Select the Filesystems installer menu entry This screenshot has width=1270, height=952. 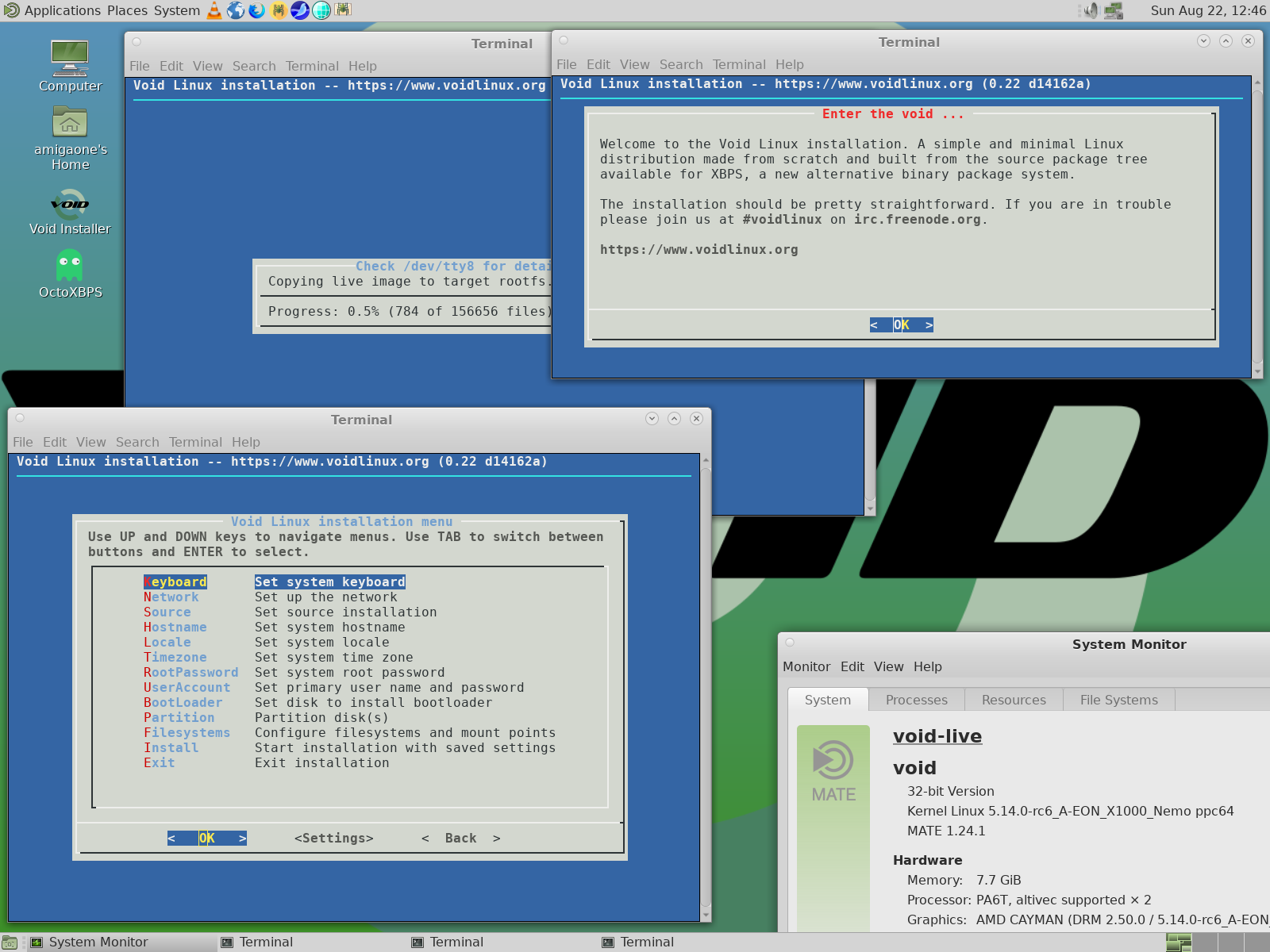tap(350, 732)
